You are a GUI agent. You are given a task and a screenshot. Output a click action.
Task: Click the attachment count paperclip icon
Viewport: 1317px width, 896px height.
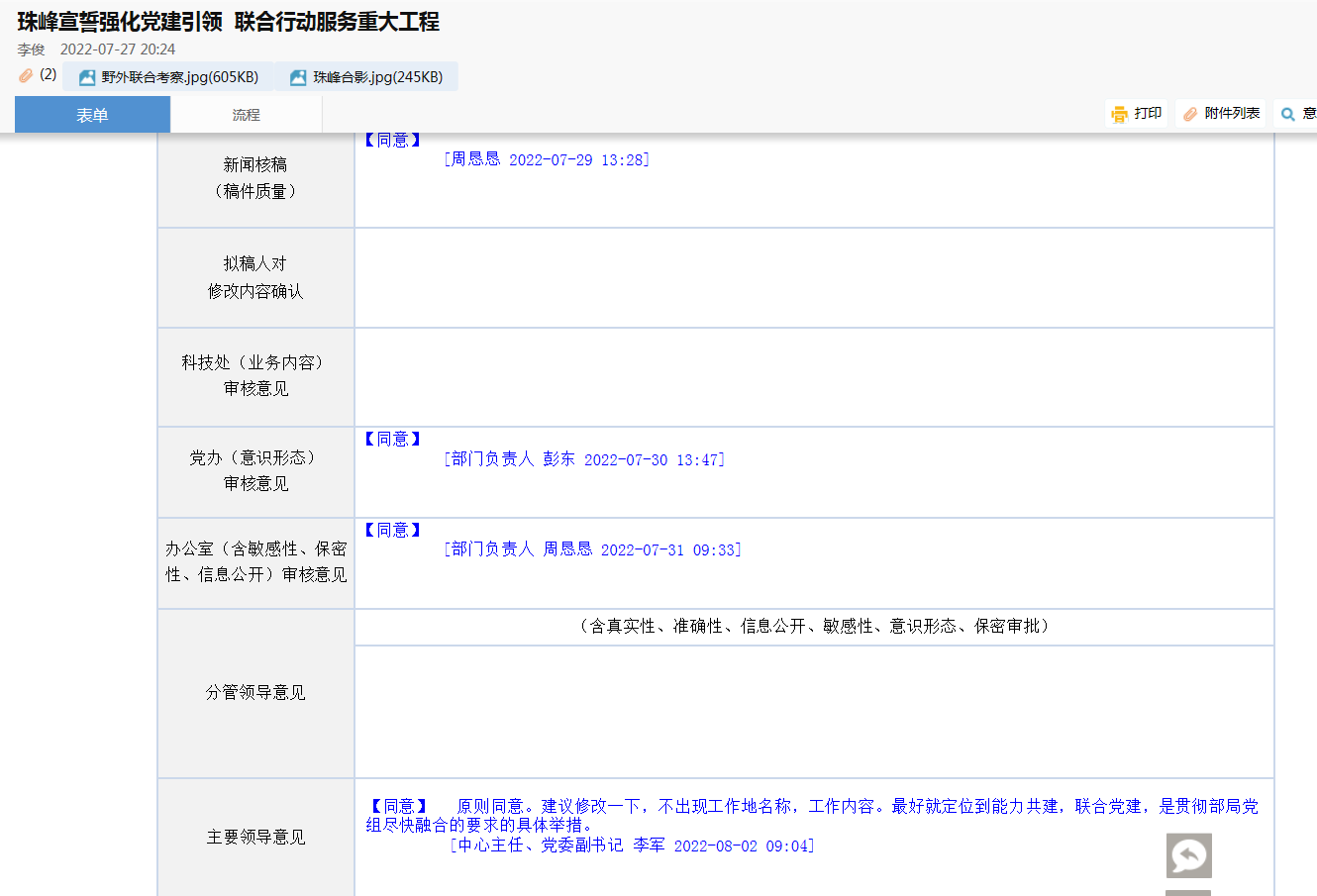[x=27, y=75]
